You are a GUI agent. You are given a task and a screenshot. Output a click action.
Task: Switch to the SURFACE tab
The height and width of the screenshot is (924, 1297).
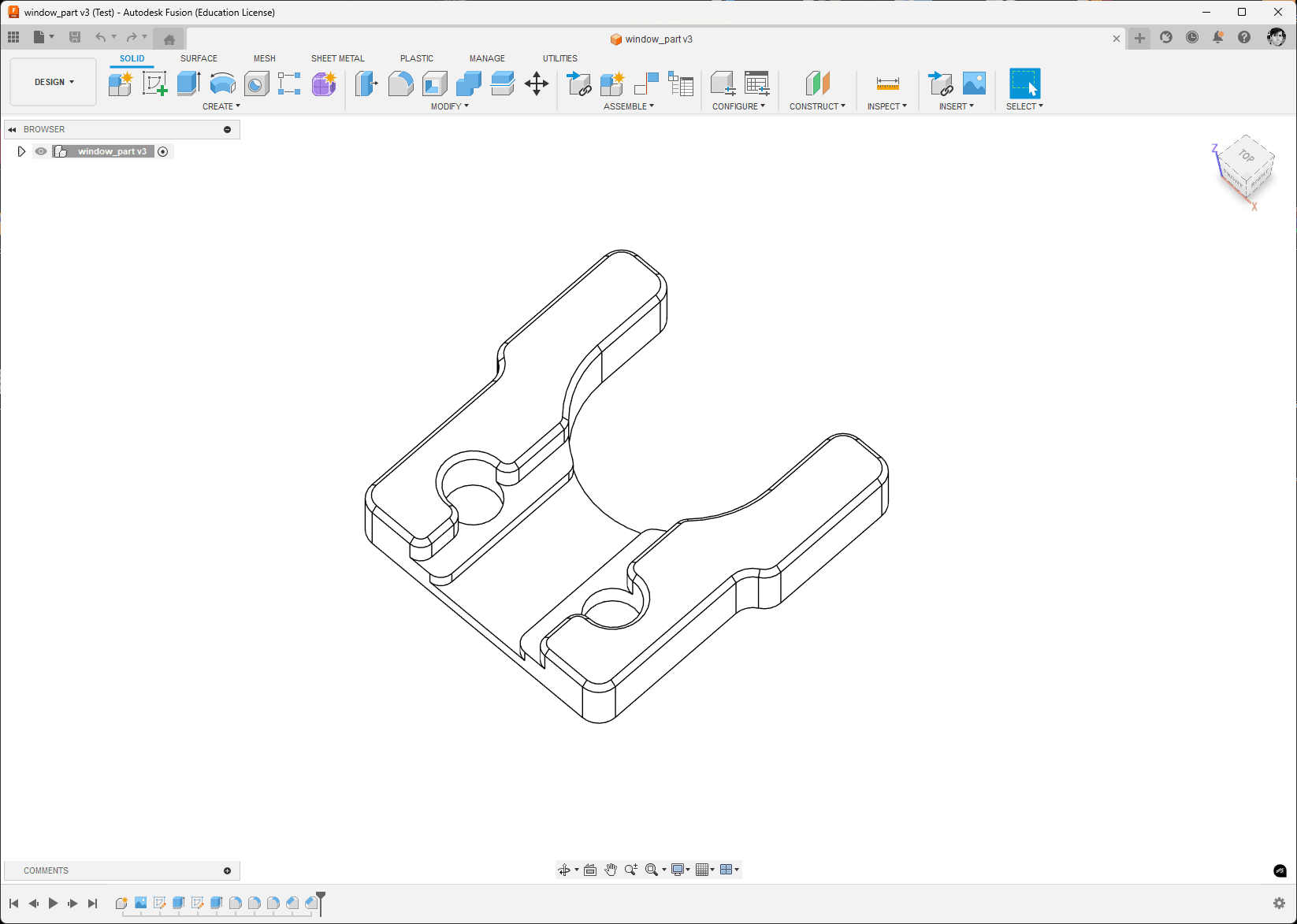[x=199, y=58]
